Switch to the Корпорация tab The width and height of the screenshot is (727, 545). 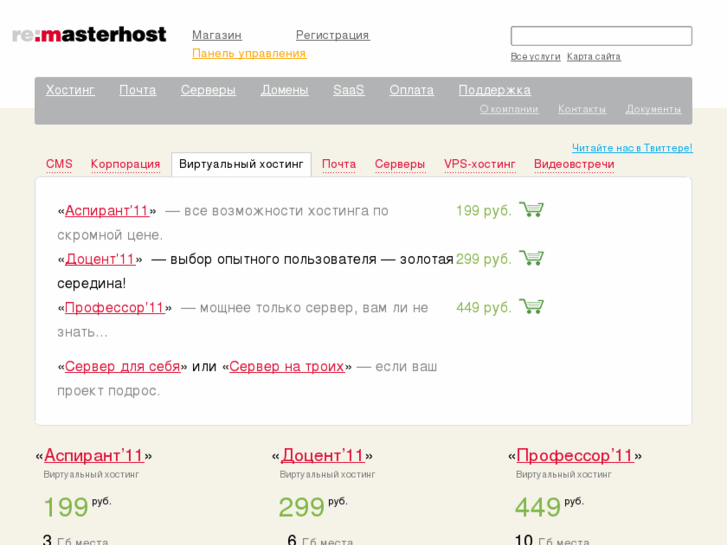[x=125, y=164]
